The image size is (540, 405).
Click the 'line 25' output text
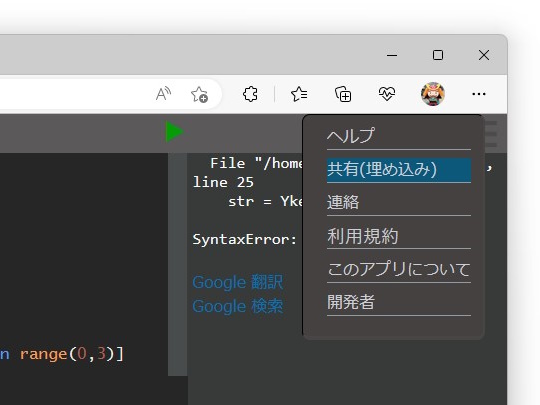(223, 182)
